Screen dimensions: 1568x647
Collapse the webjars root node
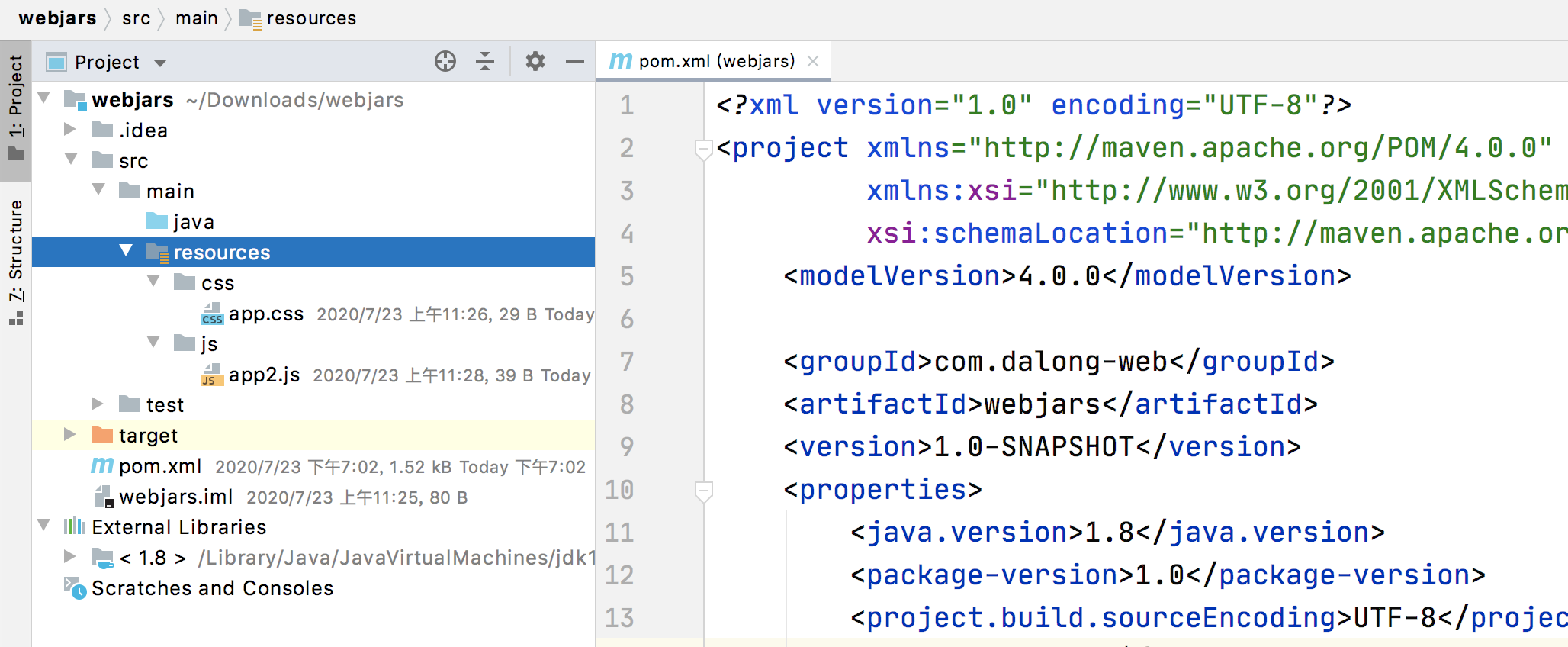click(44, 98)
